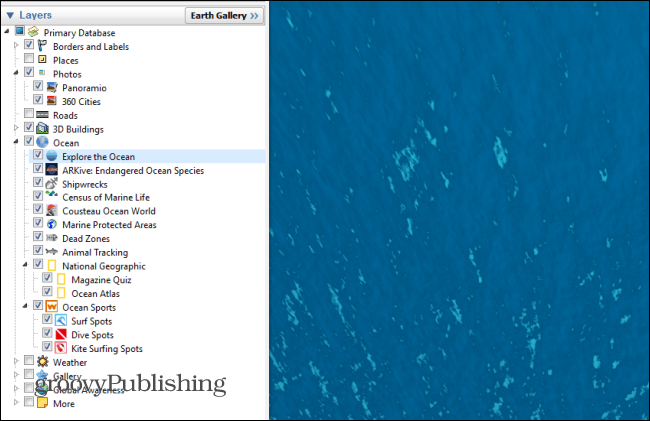Screen dimensions: 650x421
Task: Select the Photos layer label
Action: (x=67, y=74)
